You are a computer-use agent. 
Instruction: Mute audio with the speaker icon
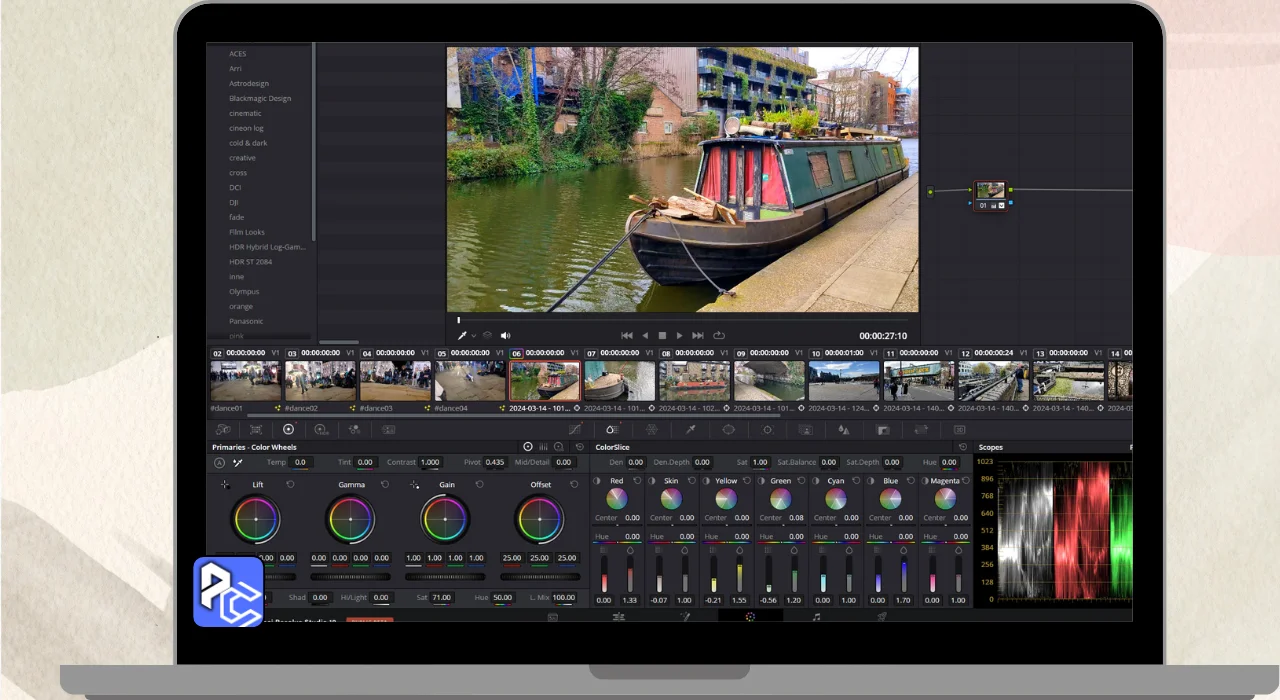[505, 336]
